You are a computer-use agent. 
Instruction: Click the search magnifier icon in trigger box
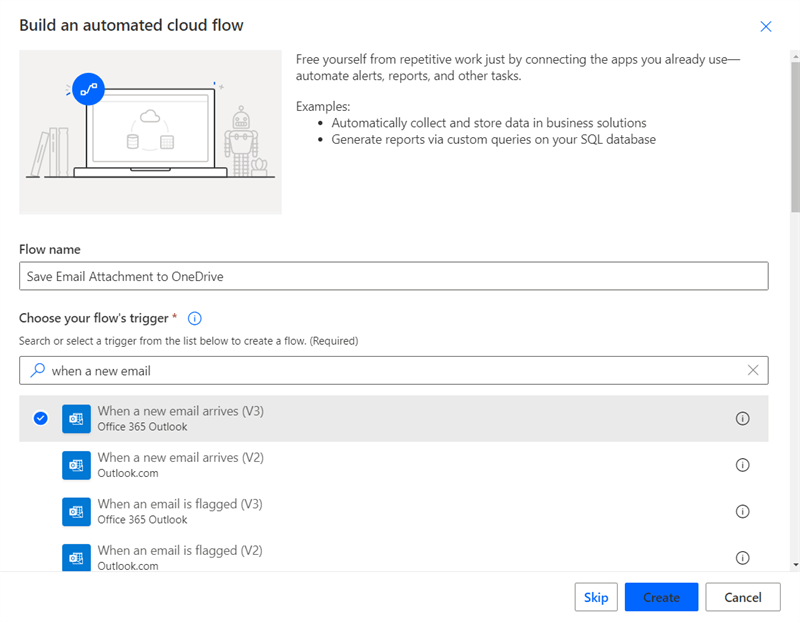point(38,371)
